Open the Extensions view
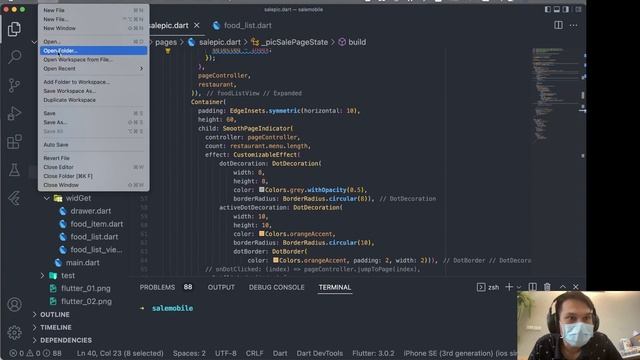The width and height of the screenshot is (640, 360). tap(14, 142)
